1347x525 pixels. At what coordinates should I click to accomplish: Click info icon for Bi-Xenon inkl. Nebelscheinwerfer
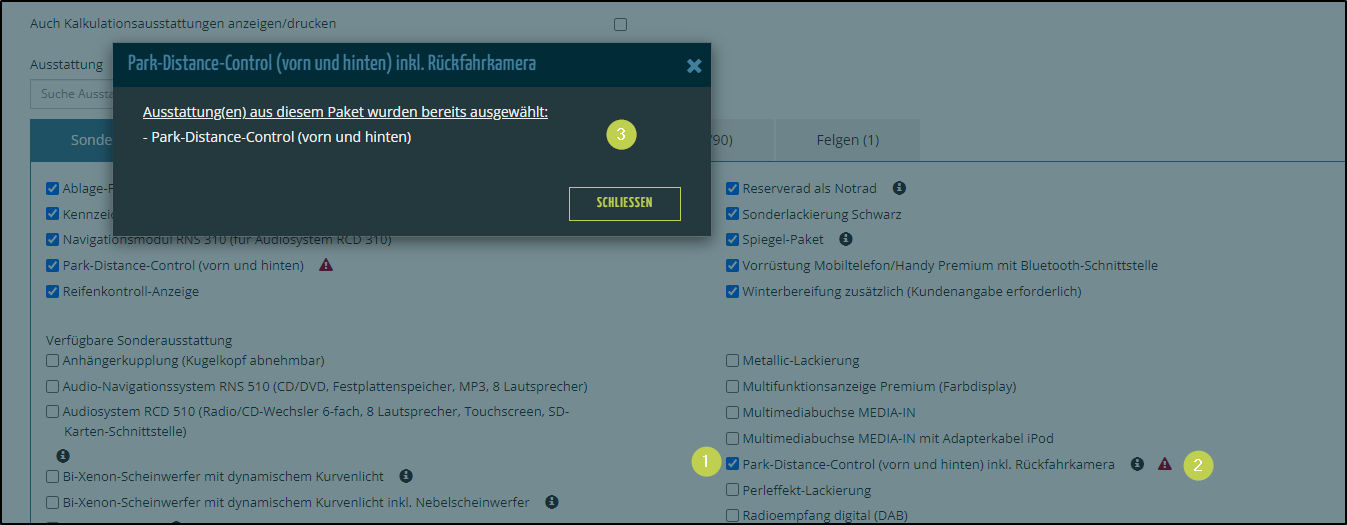(551, 502)
